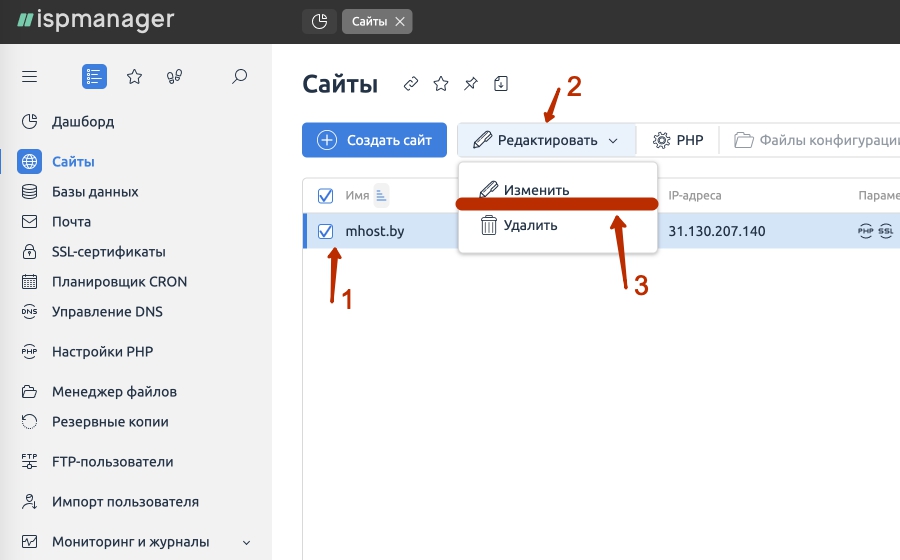Click the Мониторинг и журналы chart icon
Screen dimensions: 900x560
29,542
